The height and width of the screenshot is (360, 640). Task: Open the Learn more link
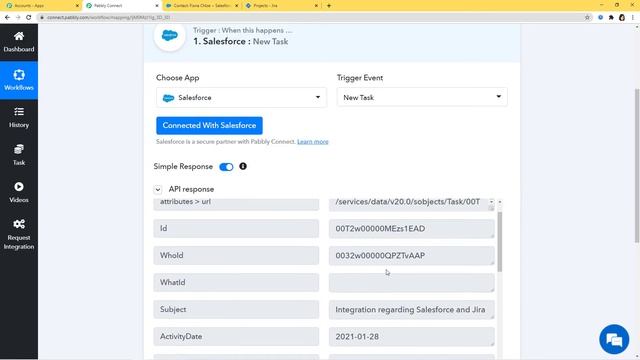313,142
